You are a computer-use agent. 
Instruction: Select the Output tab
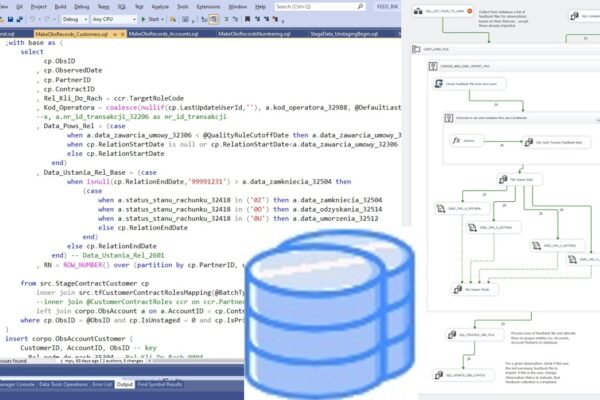[125, 384]
